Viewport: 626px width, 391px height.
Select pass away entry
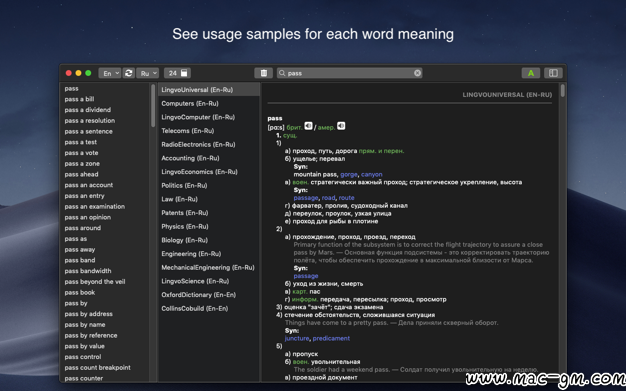point(80,250)
